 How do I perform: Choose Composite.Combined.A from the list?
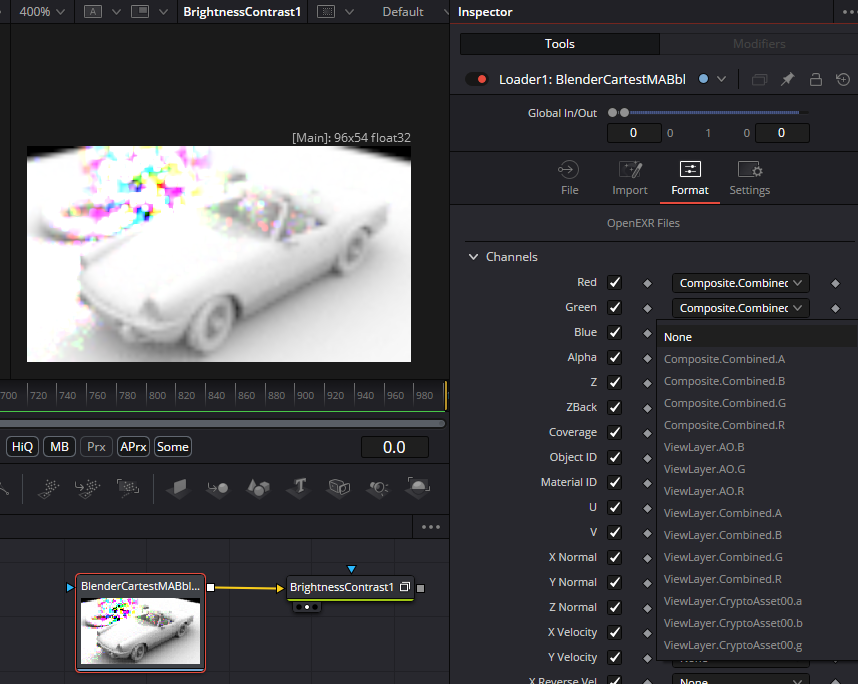tap(757, 359)
